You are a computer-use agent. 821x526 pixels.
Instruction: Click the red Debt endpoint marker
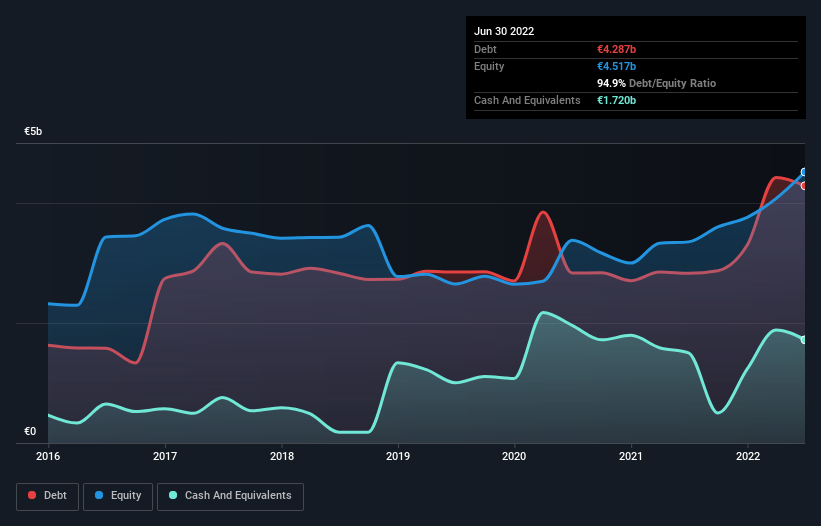coord(804,186)
